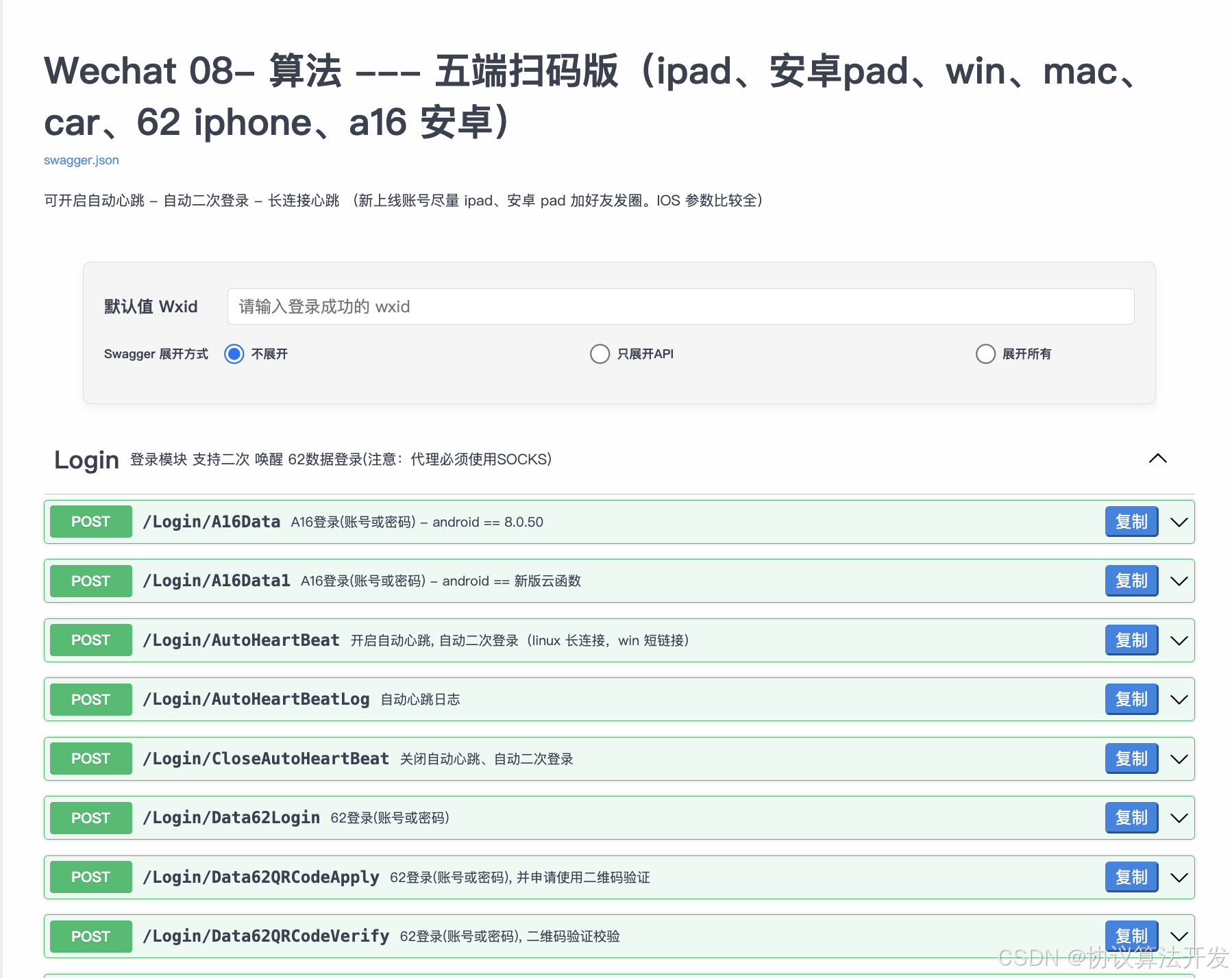Select the 不展开 radio option
Image resolution: width=1232 pixels, height=978 pixels.
click(x=234, y=354)
